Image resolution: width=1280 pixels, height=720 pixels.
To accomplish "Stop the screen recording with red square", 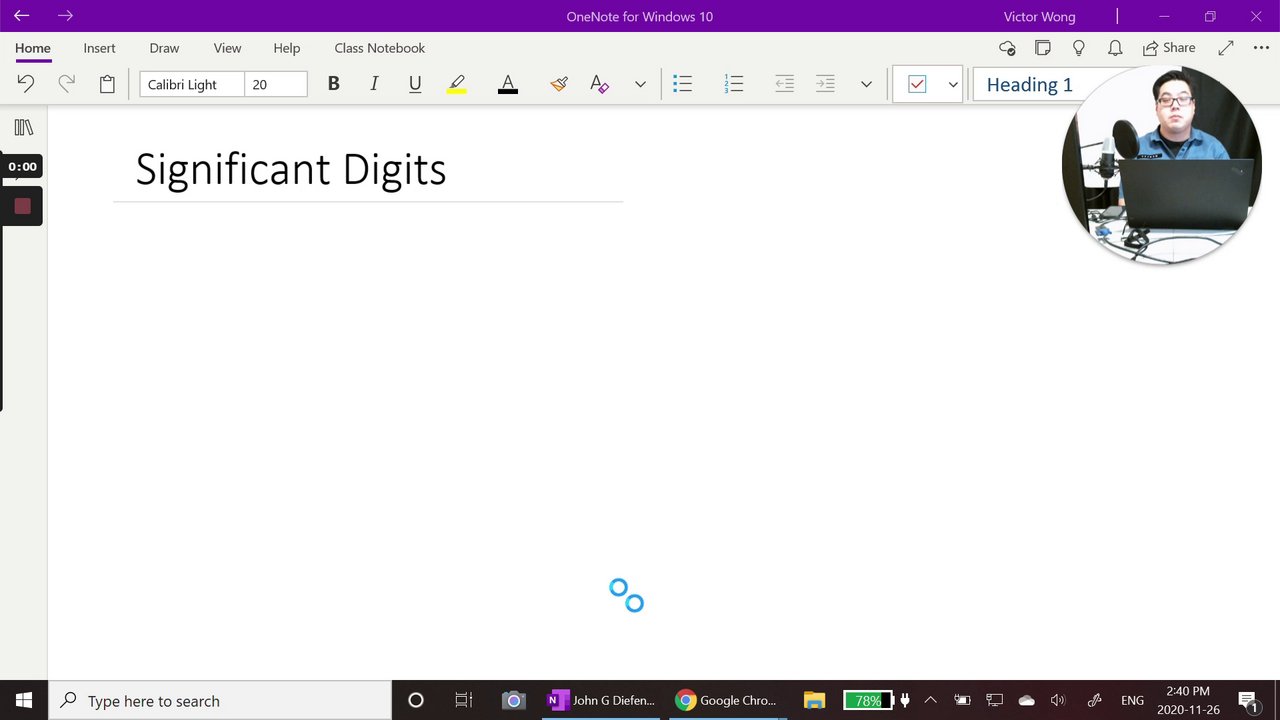I will coord(22,206).
